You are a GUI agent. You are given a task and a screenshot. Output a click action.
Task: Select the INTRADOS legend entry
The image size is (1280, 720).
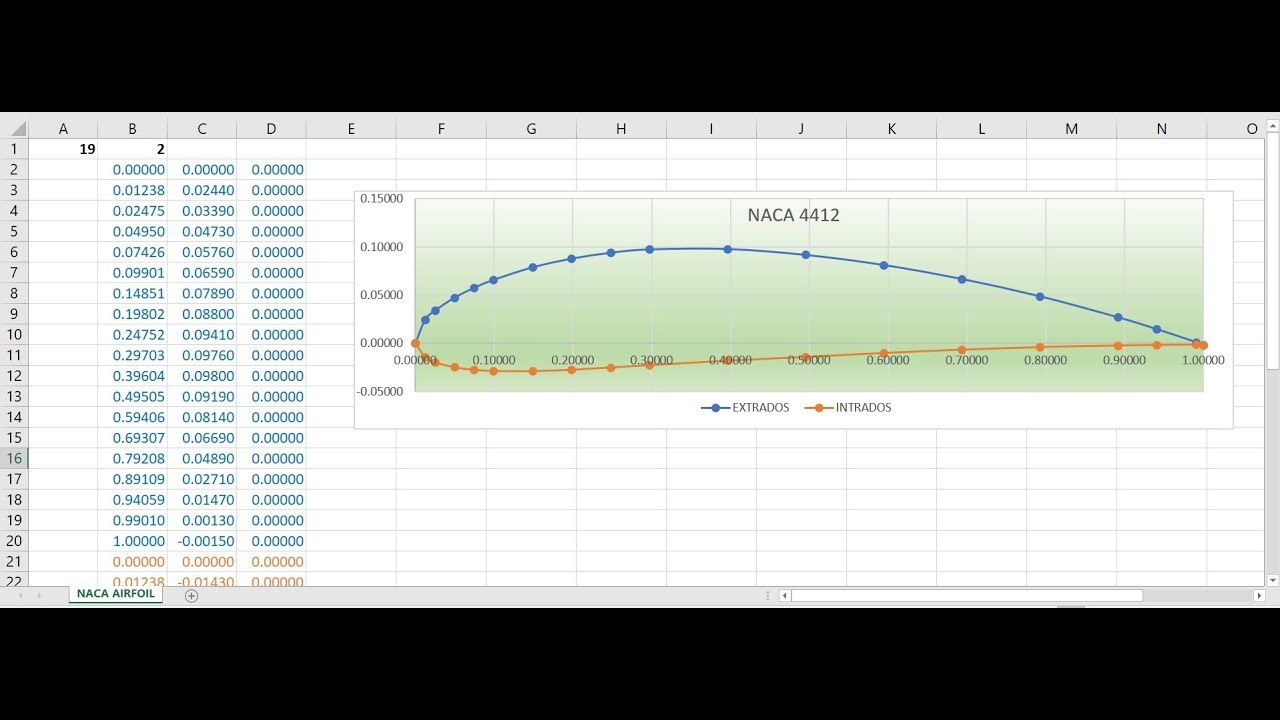(x=848, y=408)
